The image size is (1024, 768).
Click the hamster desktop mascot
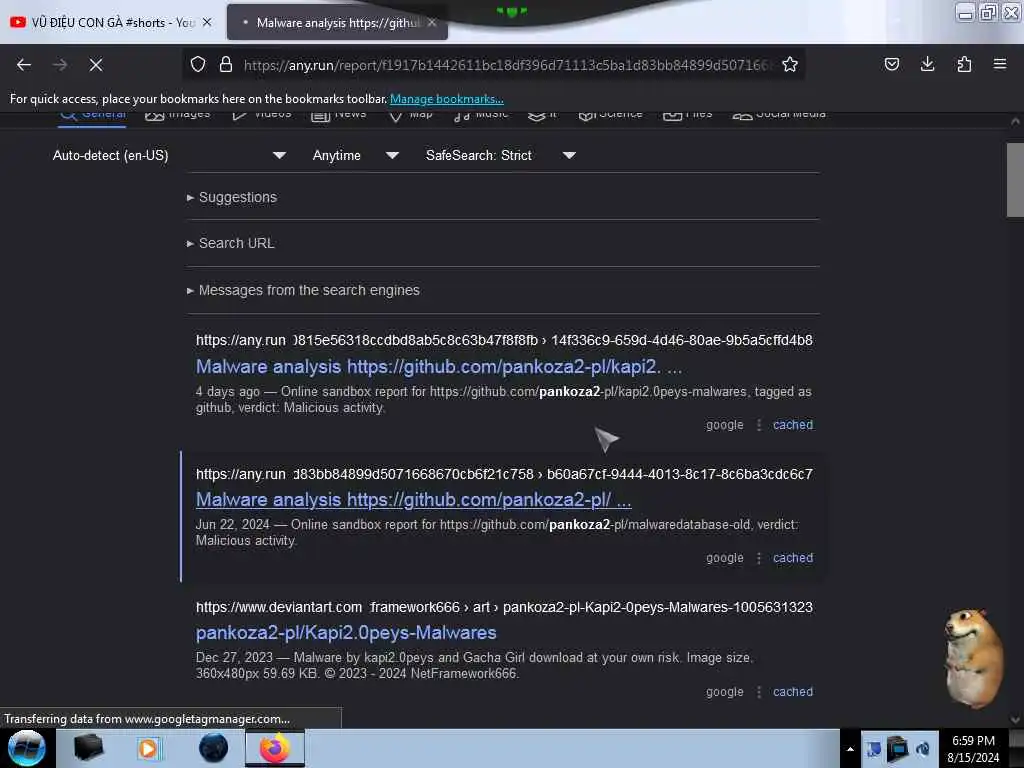click(x=974, y=658)
